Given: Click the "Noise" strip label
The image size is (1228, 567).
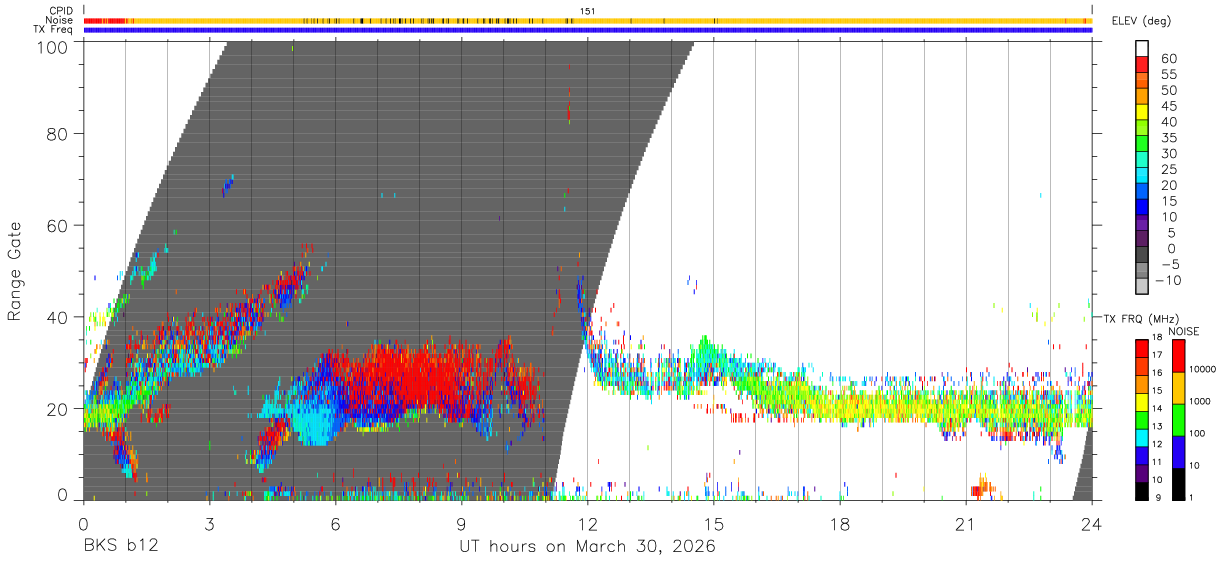Looking at the screenshot, I should coord(60,20).
